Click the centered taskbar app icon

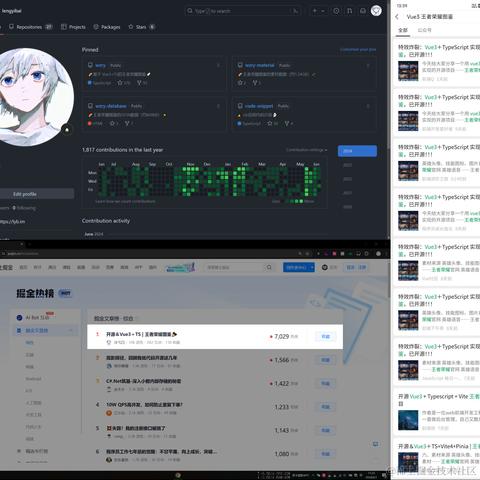coord(178,475)
